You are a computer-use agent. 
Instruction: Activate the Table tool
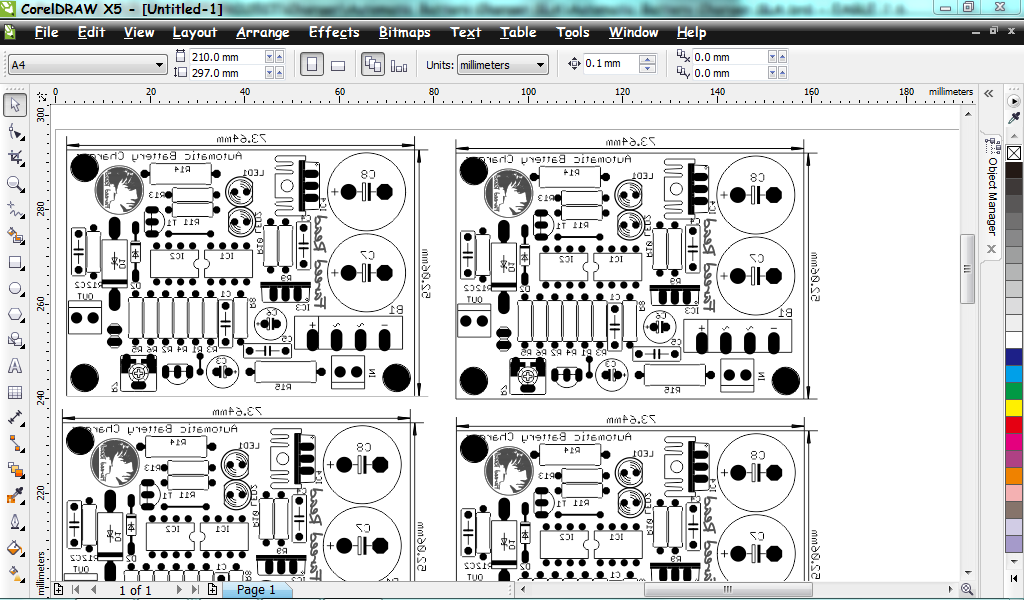click(15, 392)
